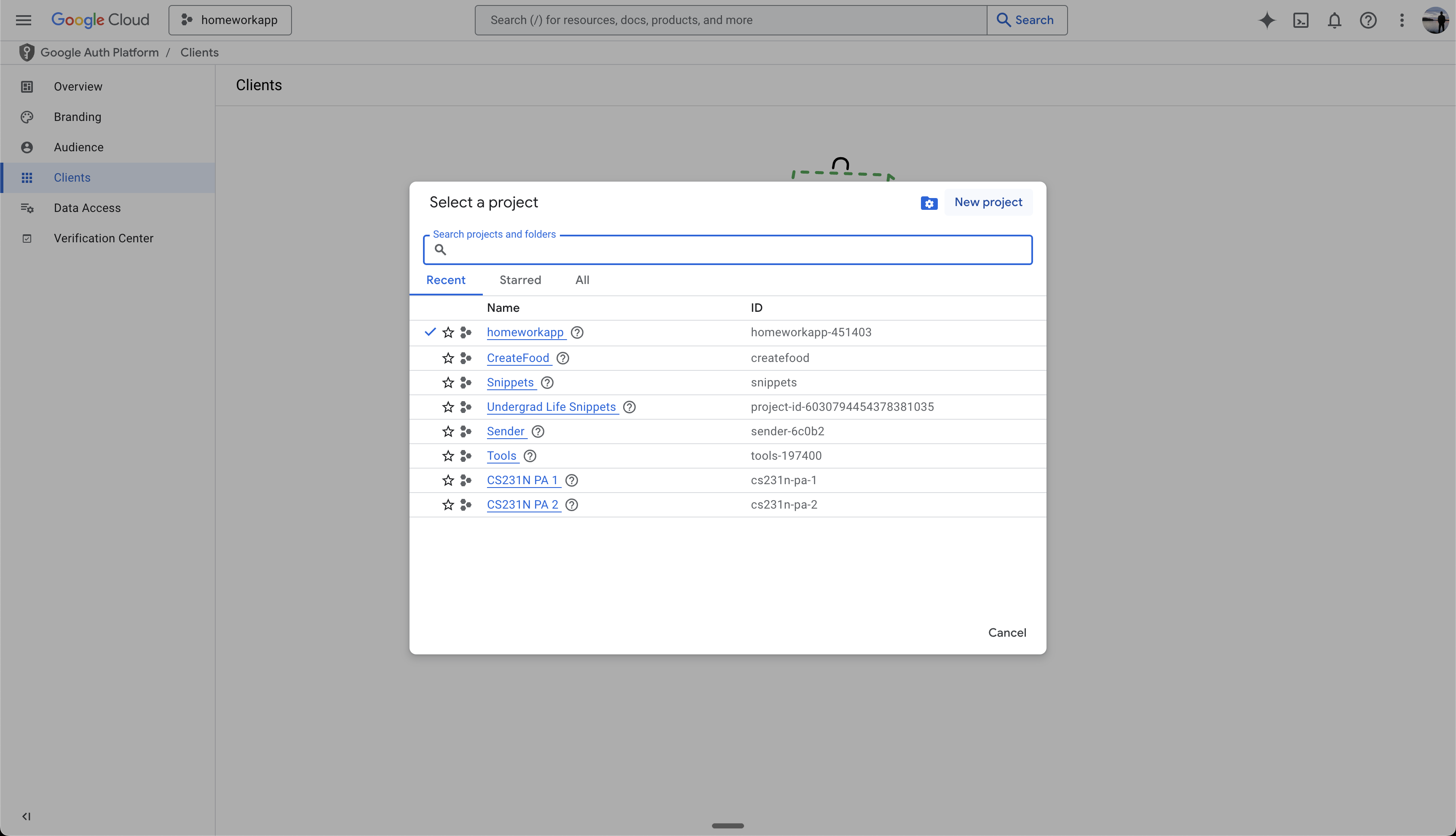Focus the Search projects and folders field
1456x836 pixels.
pyautogui.click(x=728, y=250)
